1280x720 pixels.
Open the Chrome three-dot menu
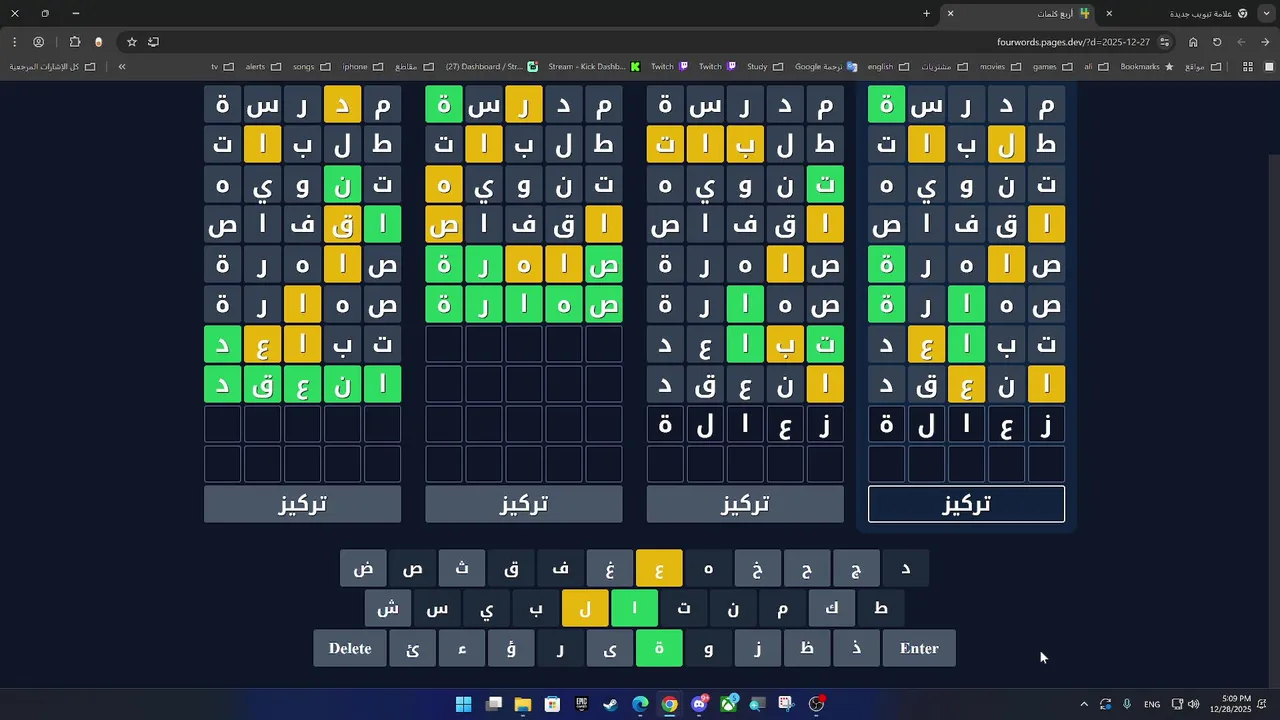pyautogui.click(x=14, y=42)
